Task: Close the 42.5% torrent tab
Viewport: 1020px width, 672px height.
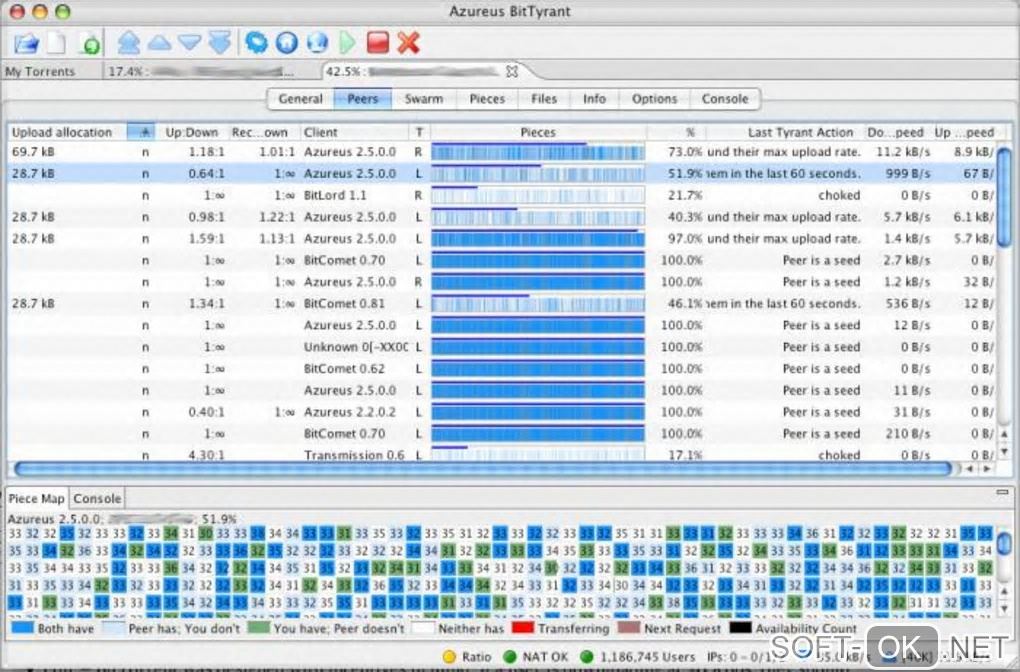Action: (x=512, y=72)
